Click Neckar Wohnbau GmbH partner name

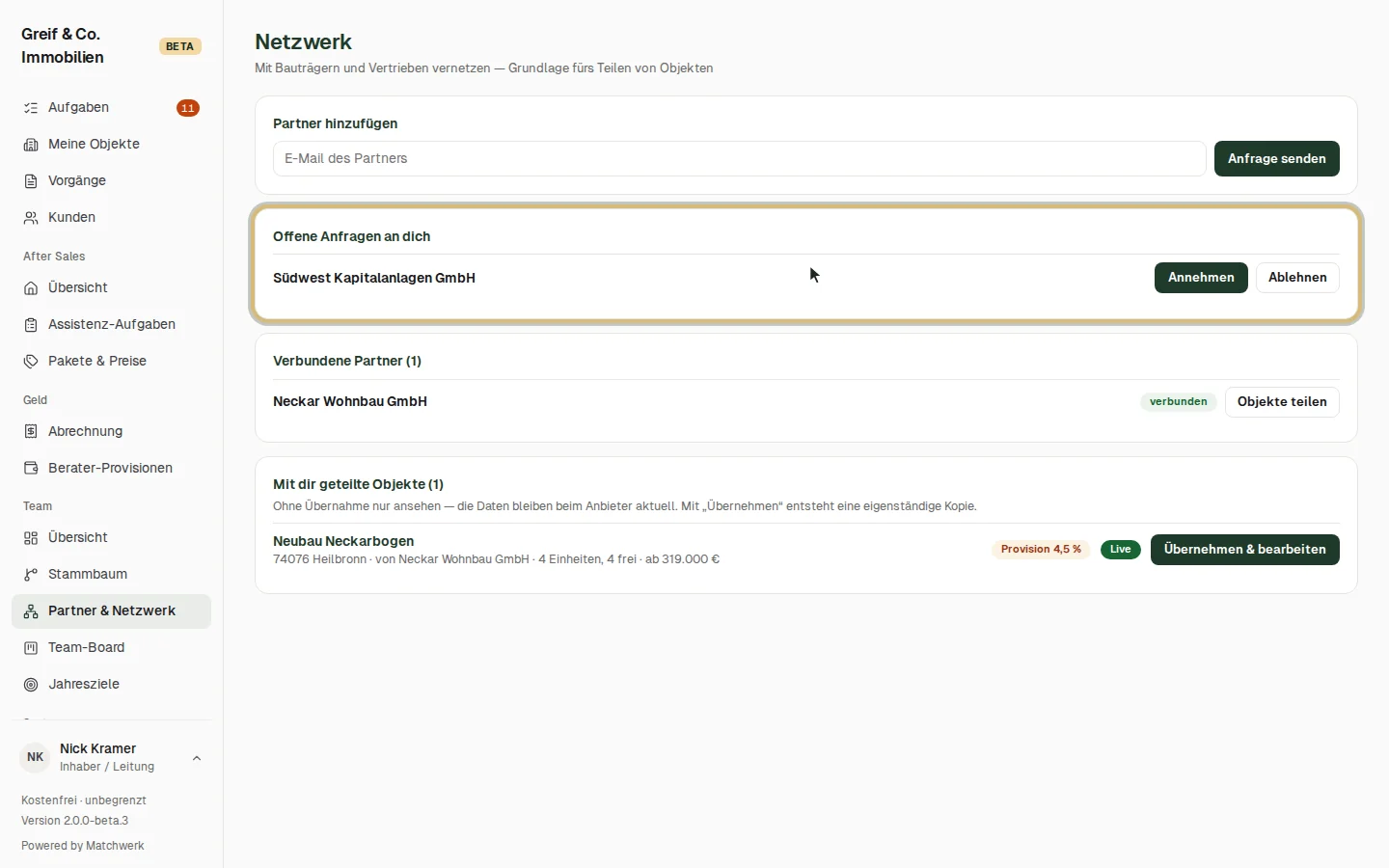tap(350, 402)
